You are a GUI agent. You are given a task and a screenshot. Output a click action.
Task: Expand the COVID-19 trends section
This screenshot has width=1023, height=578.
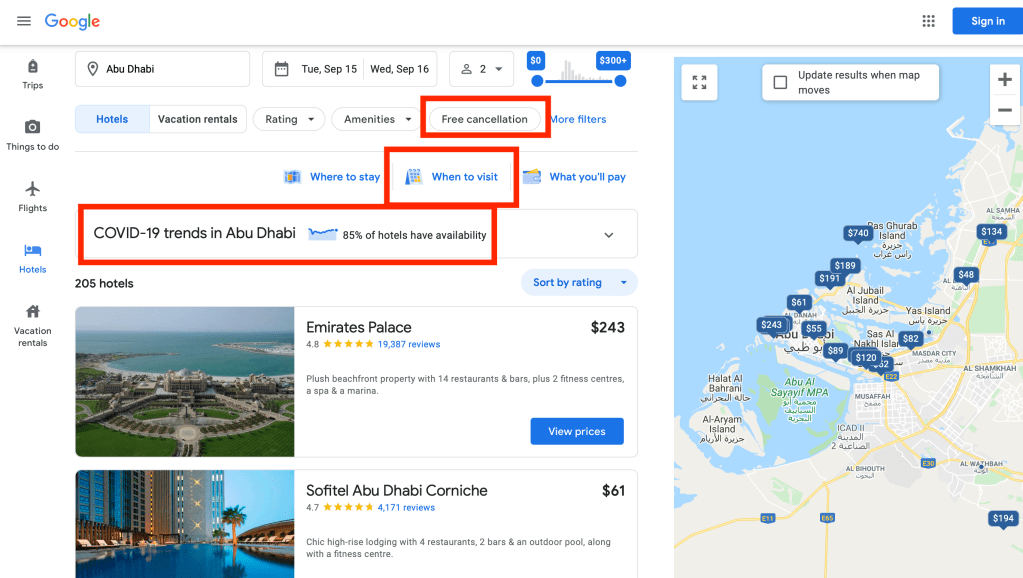[609, 235]
